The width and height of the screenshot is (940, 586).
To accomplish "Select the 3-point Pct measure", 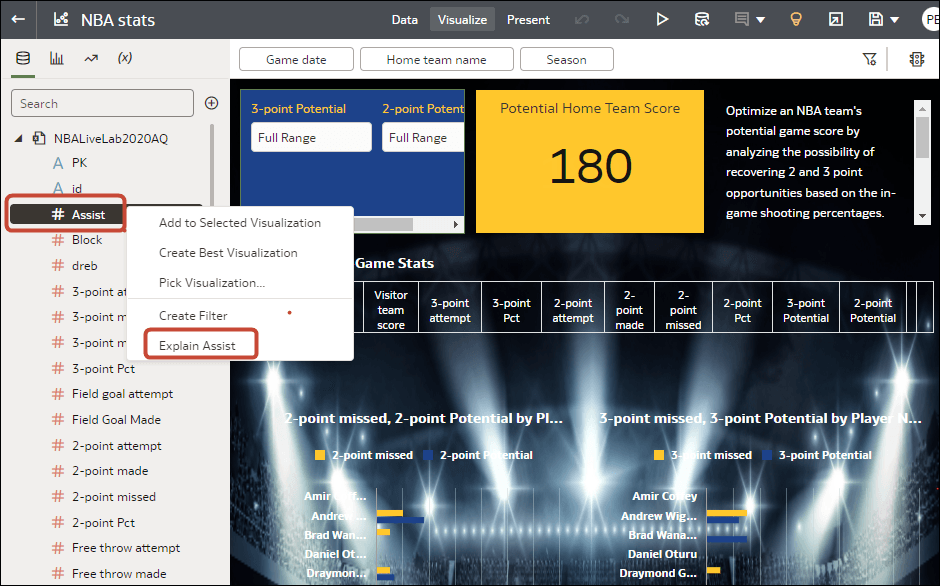I will (103, 368).
